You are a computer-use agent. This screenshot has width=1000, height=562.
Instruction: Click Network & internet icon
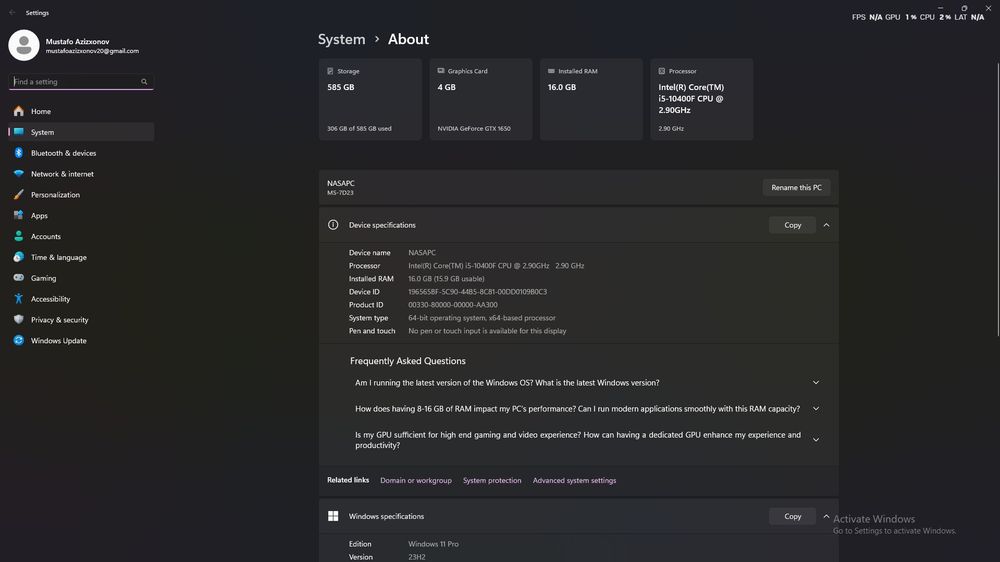pos(18,174)
